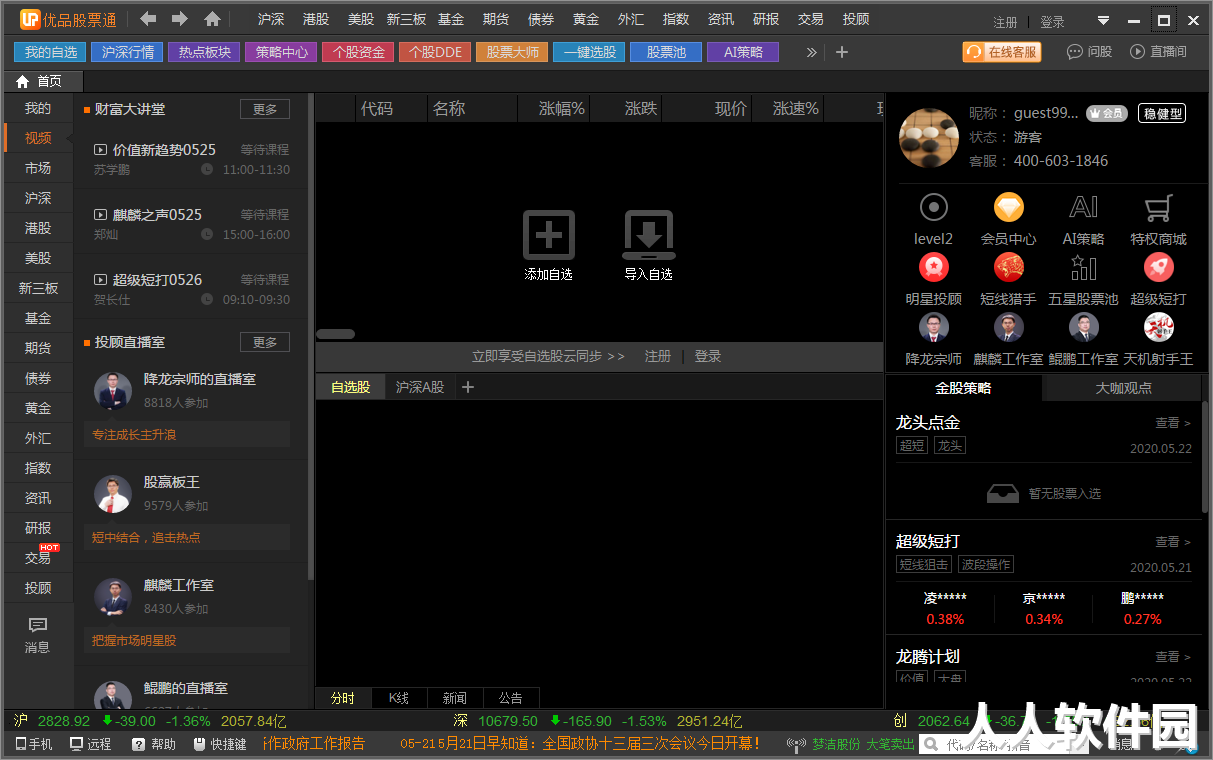Open the 直播间 live room
Image resolution: width=1213 pixels, height=760 pixels.
pos(1158,52)
